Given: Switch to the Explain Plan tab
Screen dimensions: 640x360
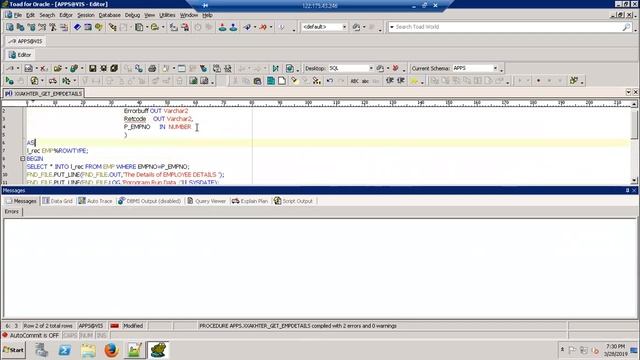Looking at the screenshot, I should [250, 201].
